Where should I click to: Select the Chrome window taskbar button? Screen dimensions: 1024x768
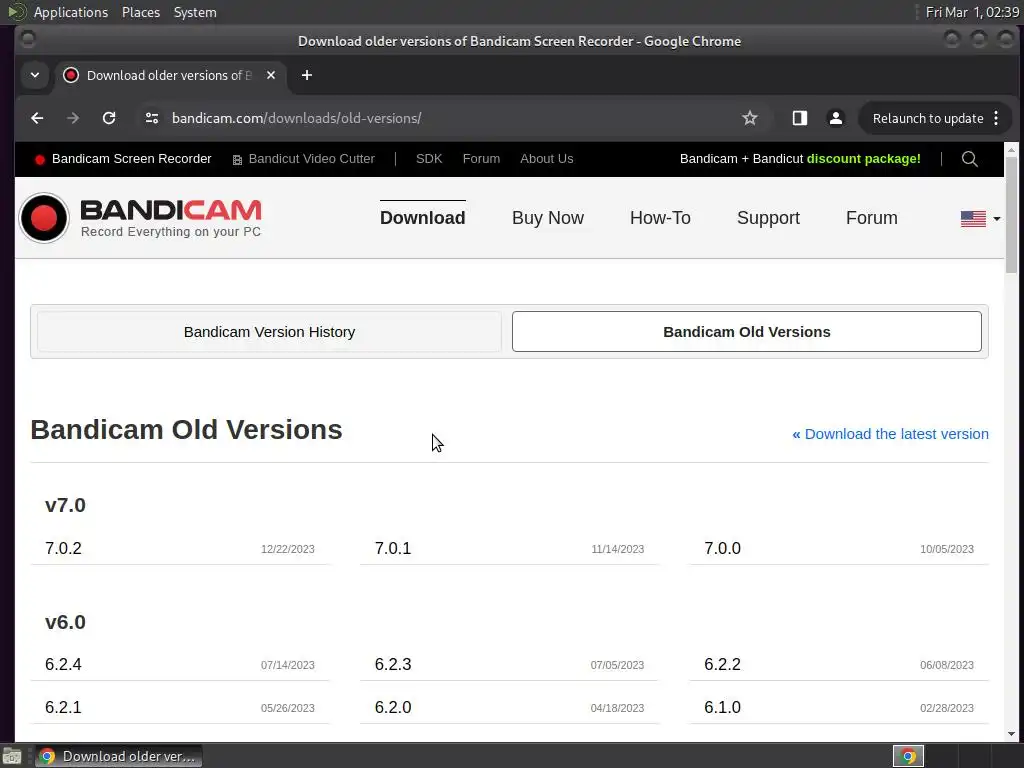click(118, 756)
